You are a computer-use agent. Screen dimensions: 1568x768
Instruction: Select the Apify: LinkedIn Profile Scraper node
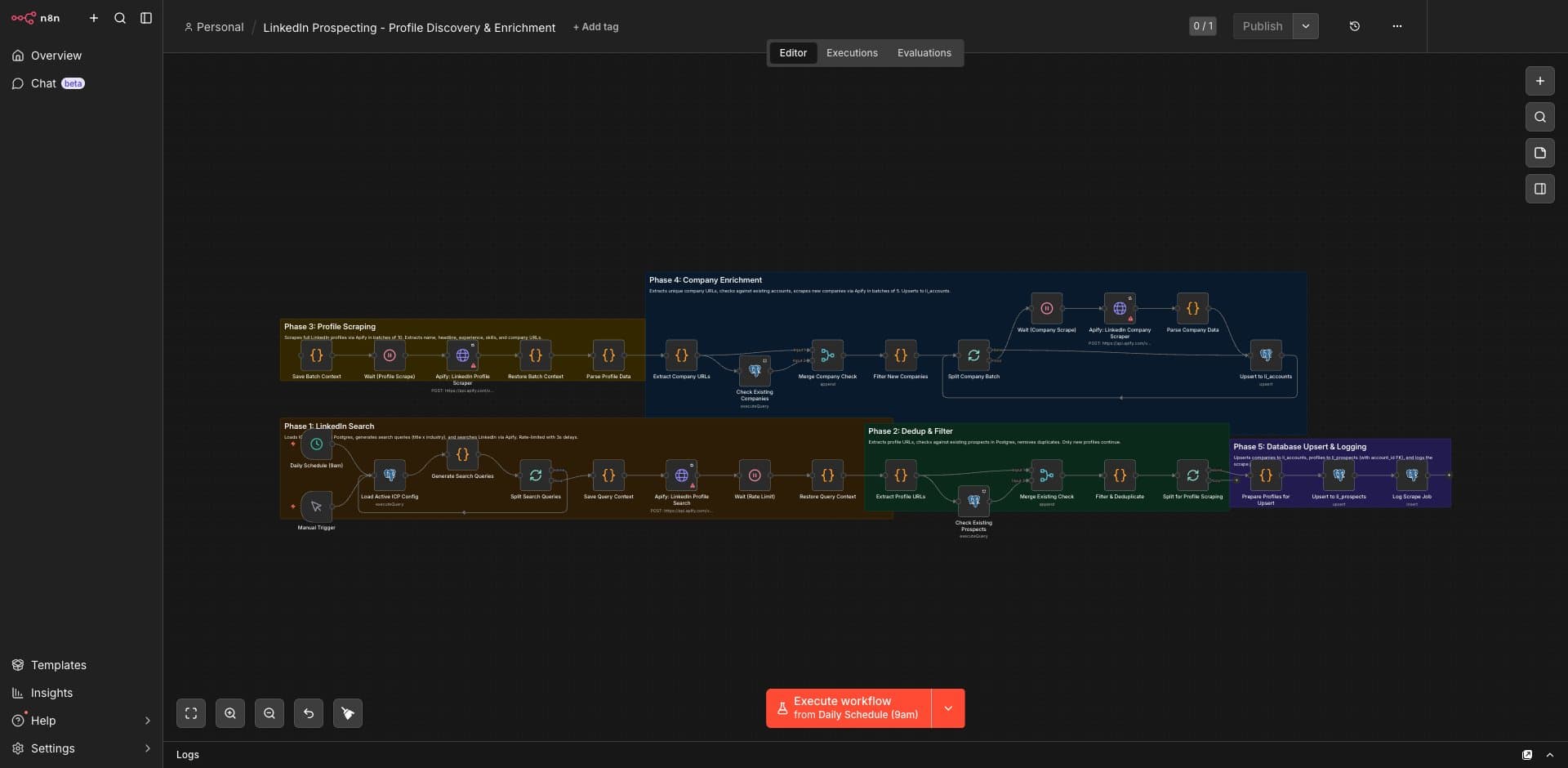[x=462, y=355]
